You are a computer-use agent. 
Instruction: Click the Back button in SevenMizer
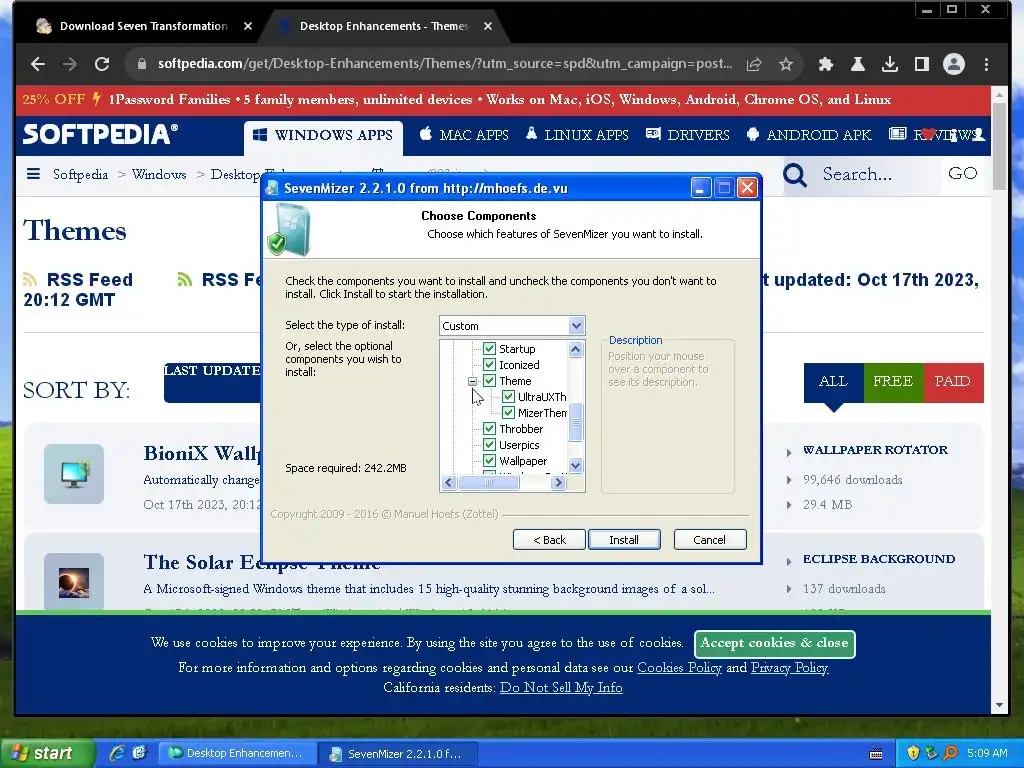[549, 539]
